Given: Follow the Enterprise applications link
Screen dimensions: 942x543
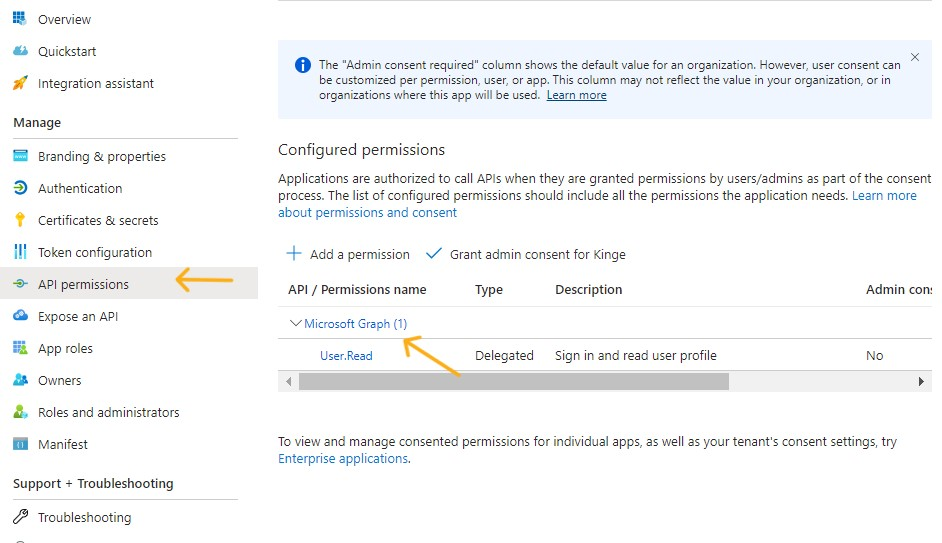Looking at the screenshot, I should [343, 458].
